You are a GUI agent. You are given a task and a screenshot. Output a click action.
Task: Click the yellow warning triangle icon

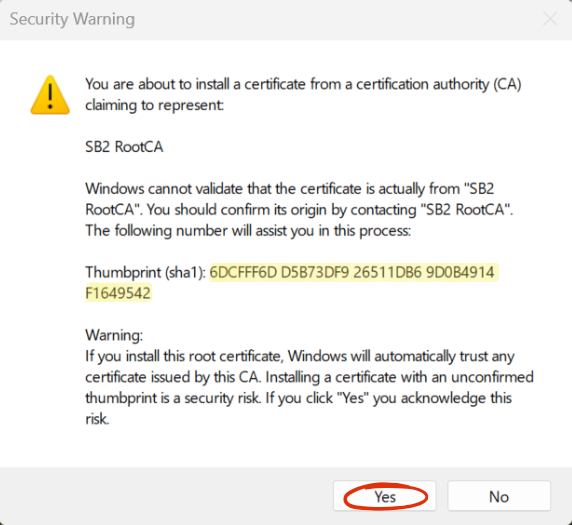pyautogui.click(x=50, y=95)
